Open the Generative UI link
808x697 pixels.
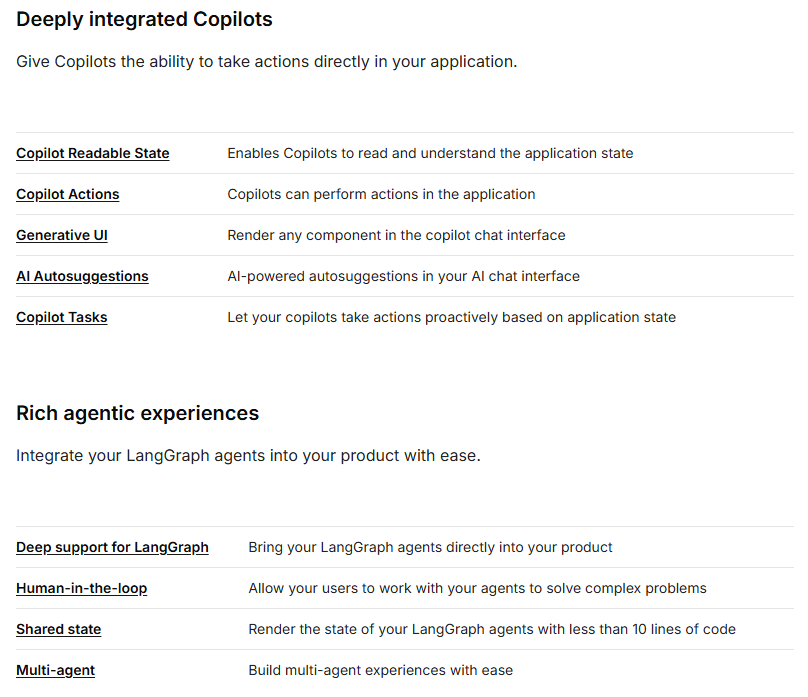[62, 235]
